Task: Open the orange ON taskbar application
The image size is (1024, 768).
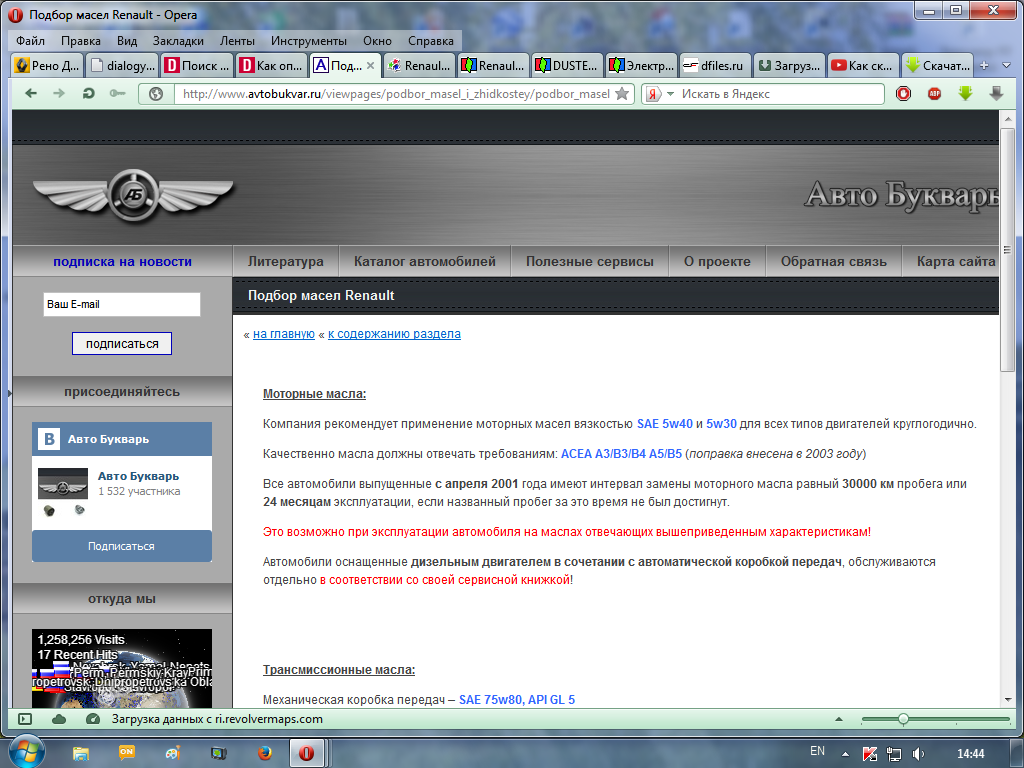Action: point(127,753)
